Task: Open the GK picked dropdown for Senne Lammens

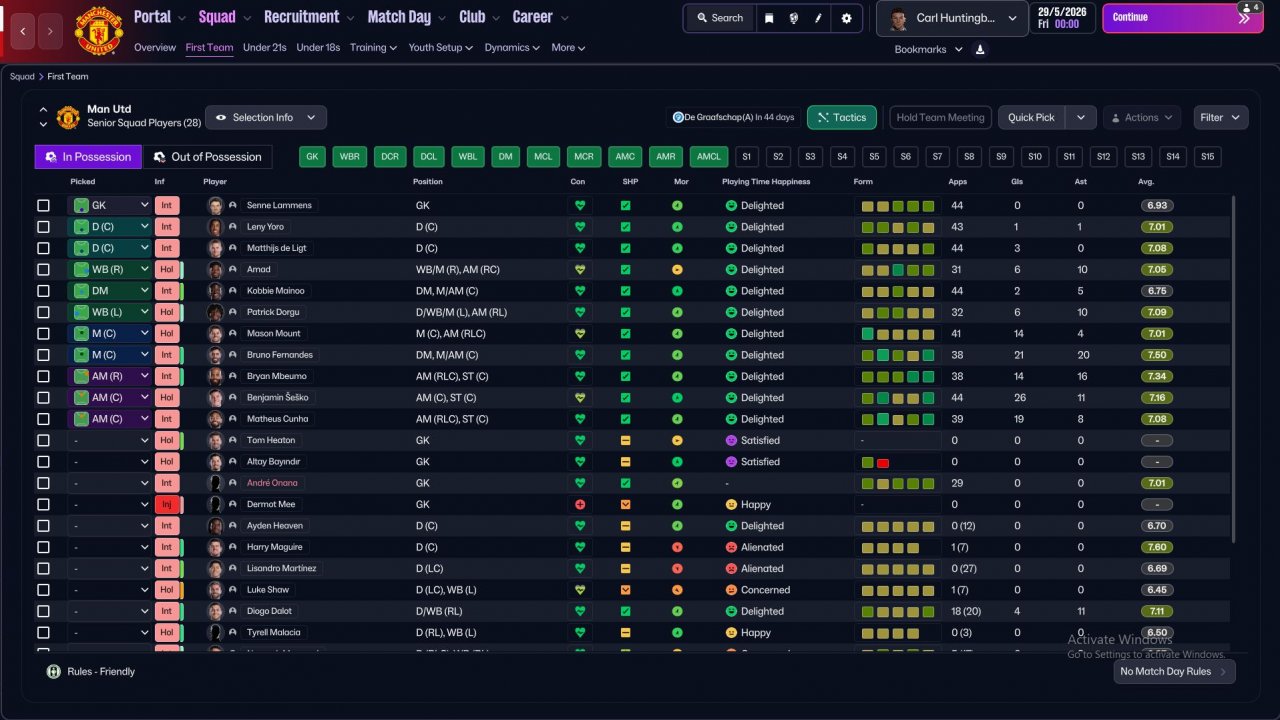Action: pos(109,206)
